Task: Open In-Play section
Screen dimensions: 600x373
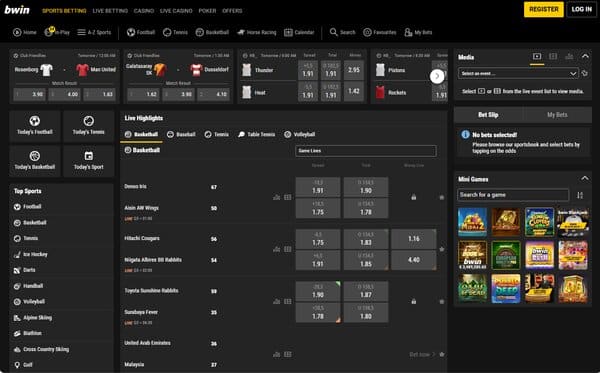Action: [57, 32]
